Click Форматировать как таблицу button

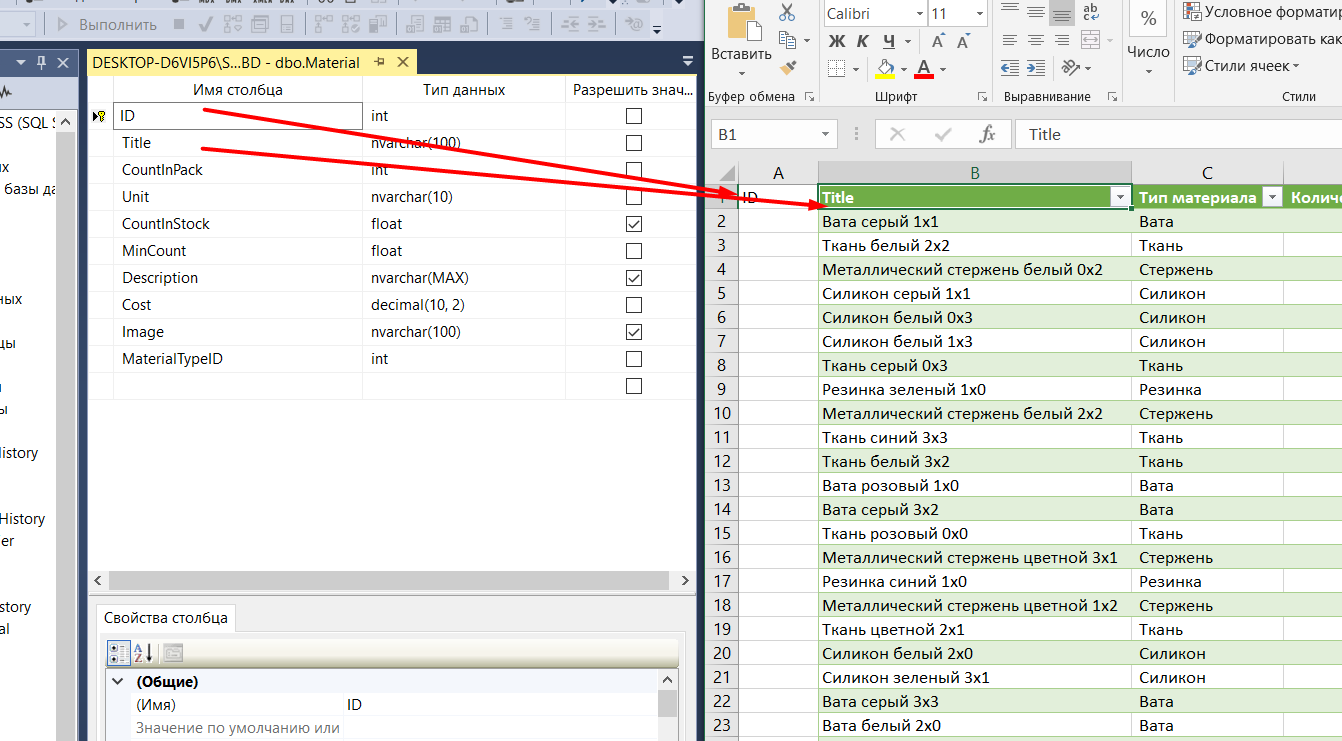(x=1261, y=39)
